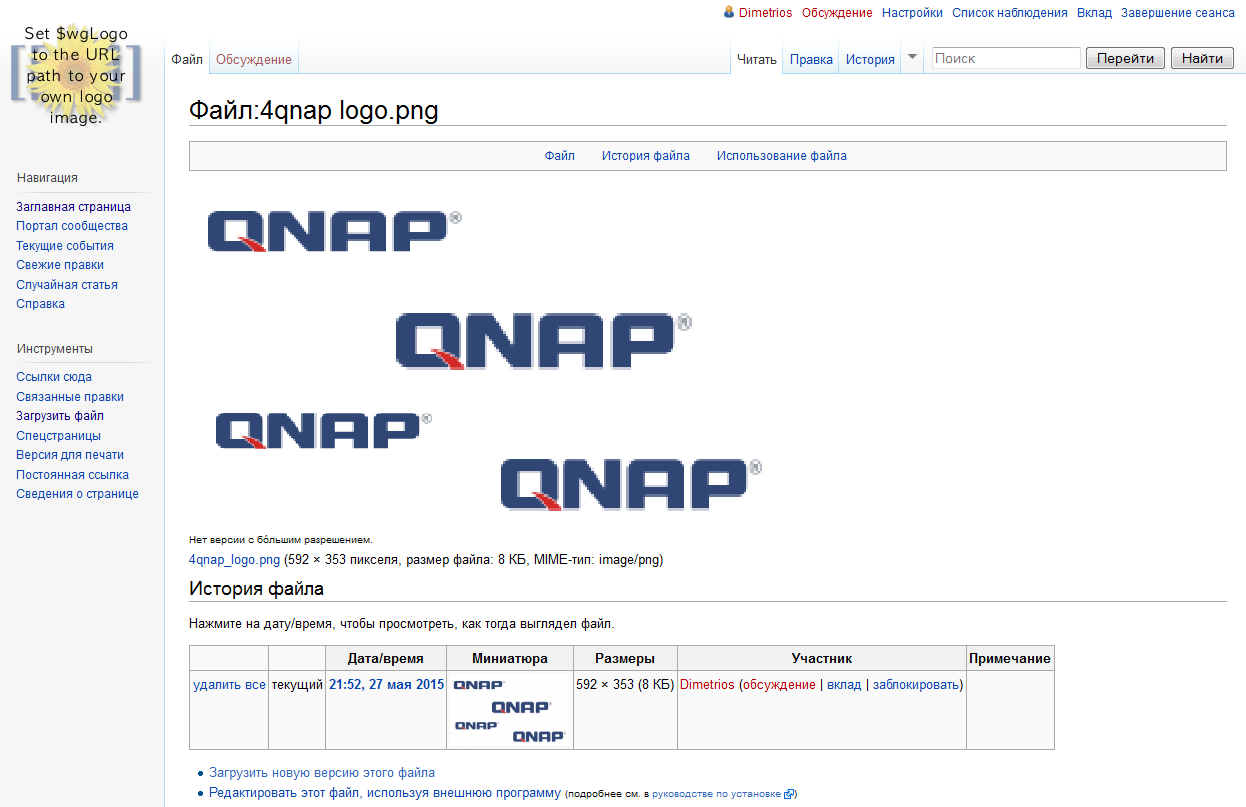Jump to Файл section anchor link
1246x807 pixels.
[560, 156]
